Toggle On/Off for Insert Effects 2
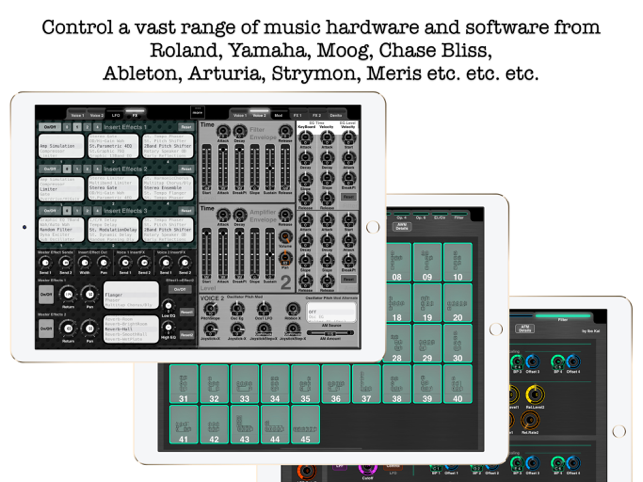 [50, 169]
